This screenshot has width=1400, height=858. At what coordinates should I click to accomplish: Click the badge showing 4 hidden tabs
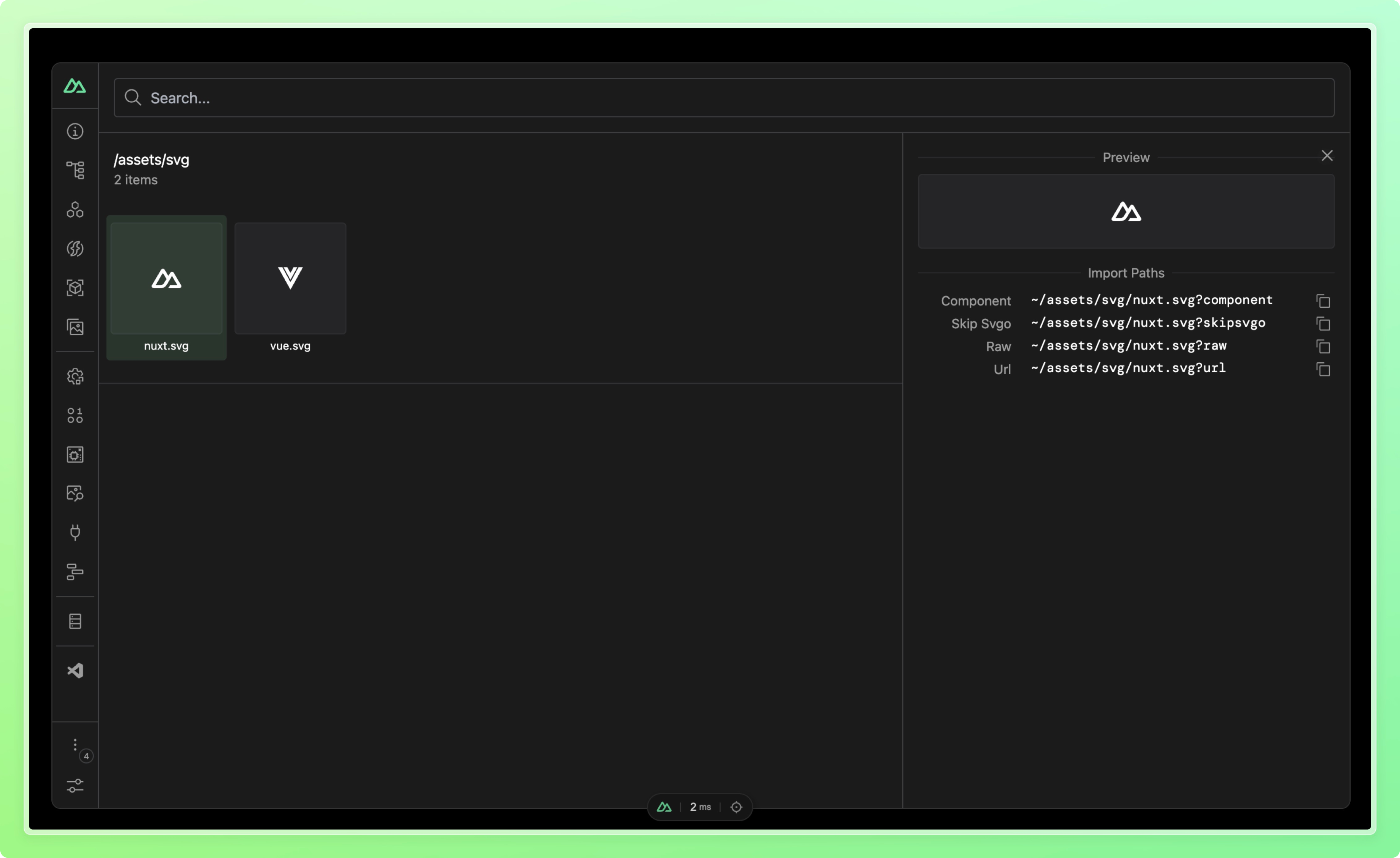[86, 756]
